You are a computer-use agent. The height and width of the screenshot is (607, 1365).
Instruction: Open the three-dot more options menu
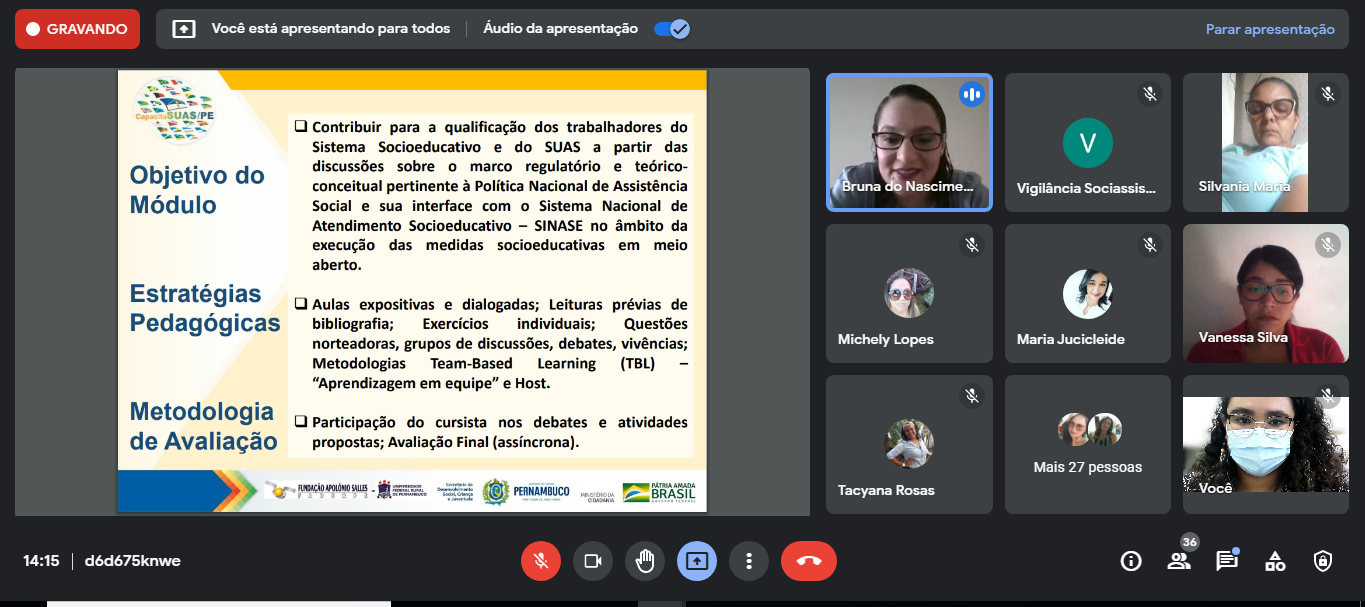[749, 561]
